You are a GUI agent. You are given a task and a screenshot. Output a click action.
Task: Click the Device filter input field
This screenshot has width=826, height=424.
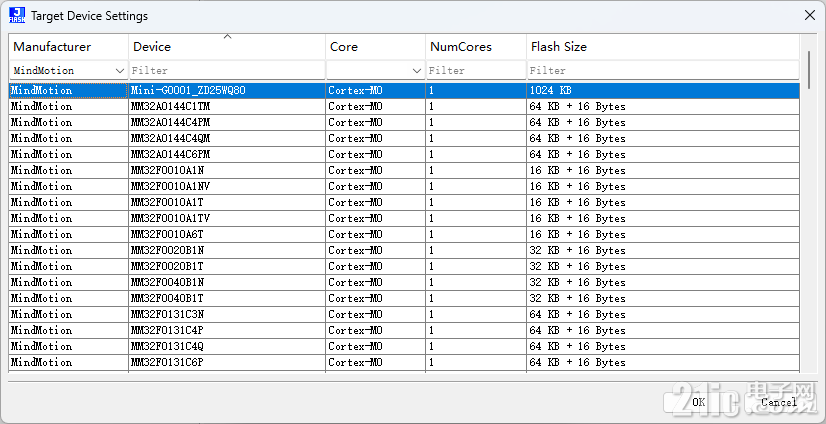[227, 71]
